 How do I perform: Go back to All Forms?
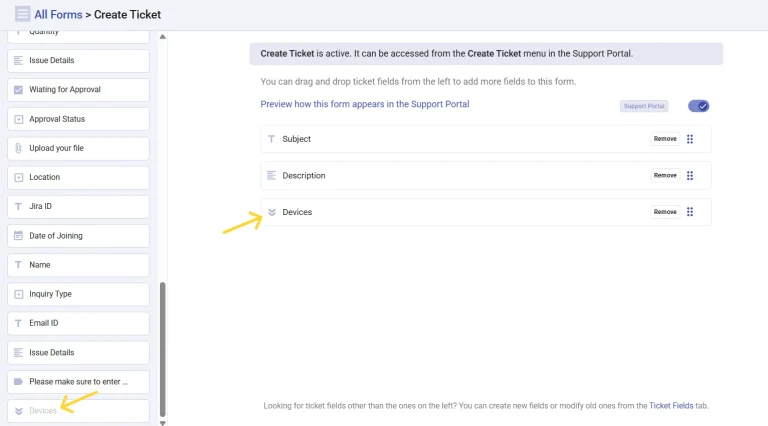coord(58,15)
